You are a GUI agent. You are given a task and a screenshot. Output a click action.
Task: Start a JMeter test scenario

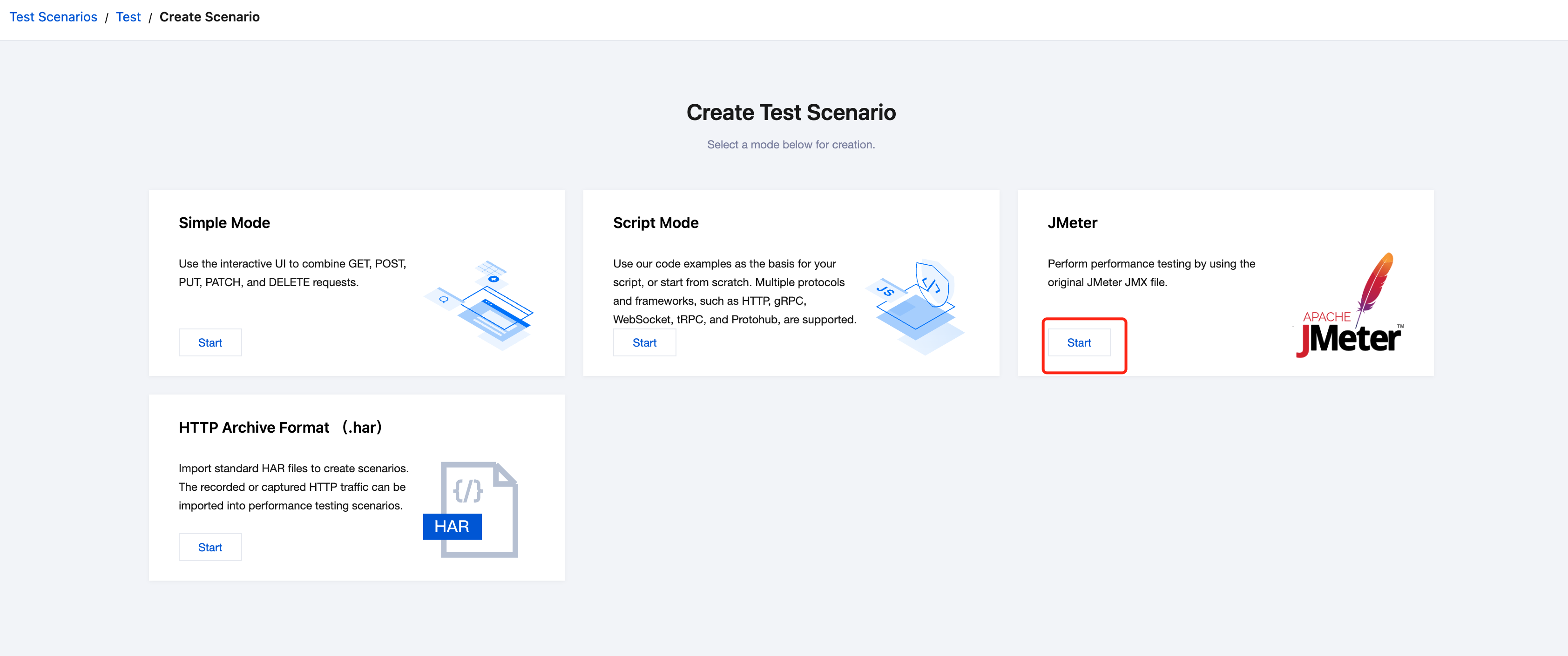click(1079, 342)
